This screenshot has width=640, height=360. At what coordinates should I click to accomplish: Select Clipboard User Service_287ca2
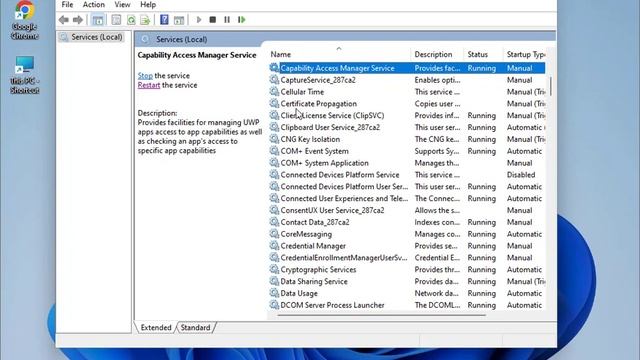407,127
